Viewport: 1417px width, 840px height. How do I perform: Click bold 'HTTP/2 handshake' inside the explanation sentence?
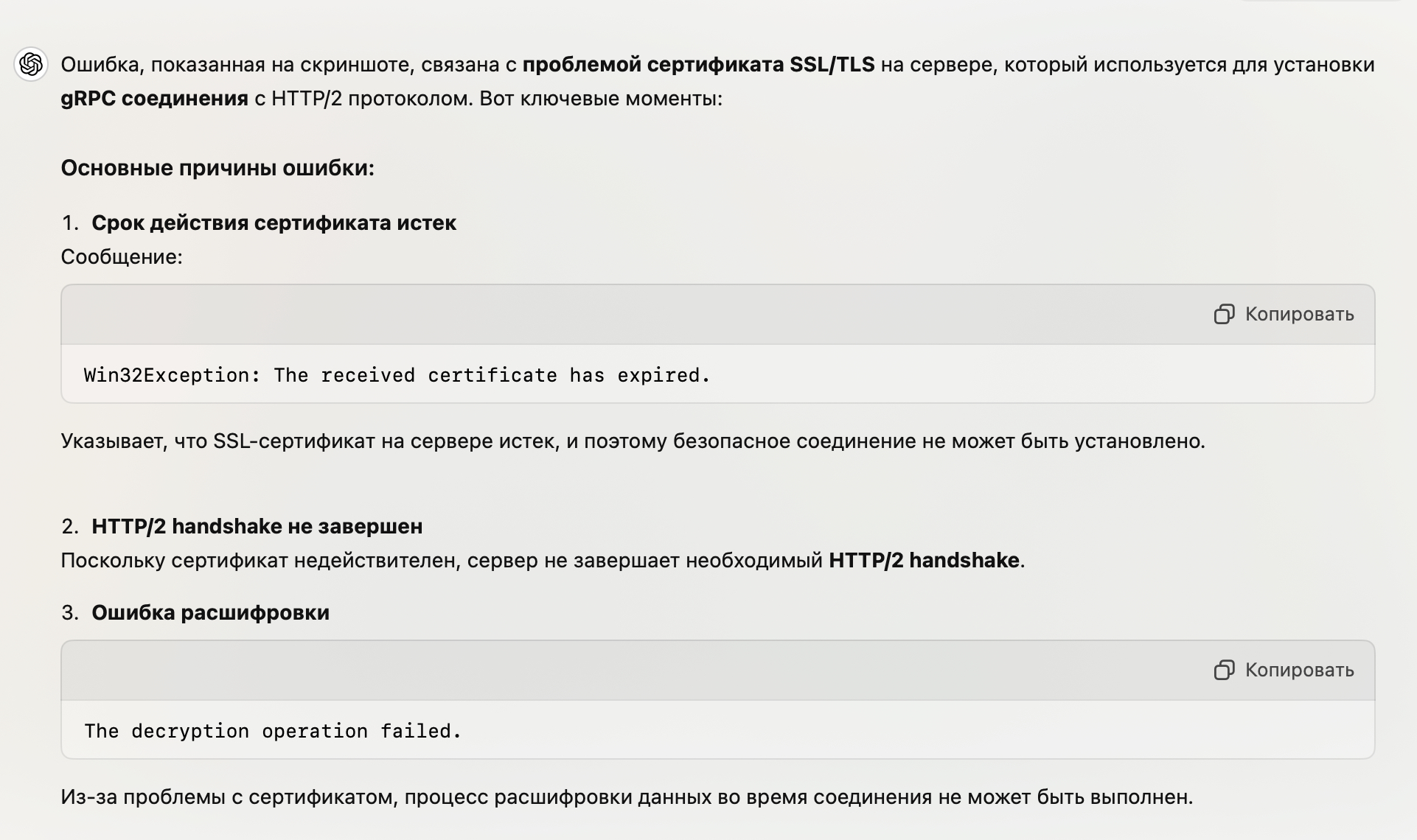pos(924,561)
